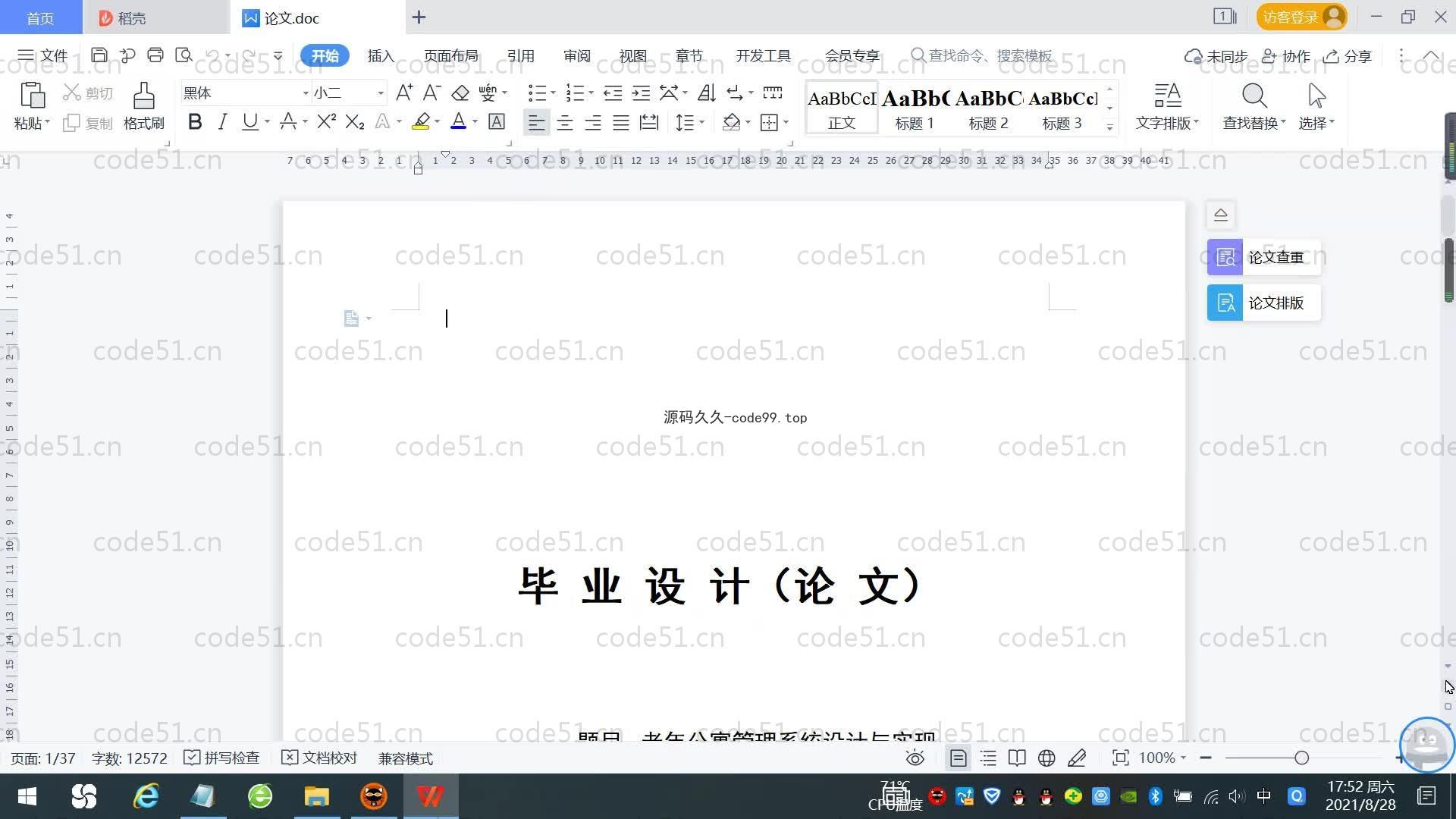Open reading mode book icon

[x=1017, y=758]
